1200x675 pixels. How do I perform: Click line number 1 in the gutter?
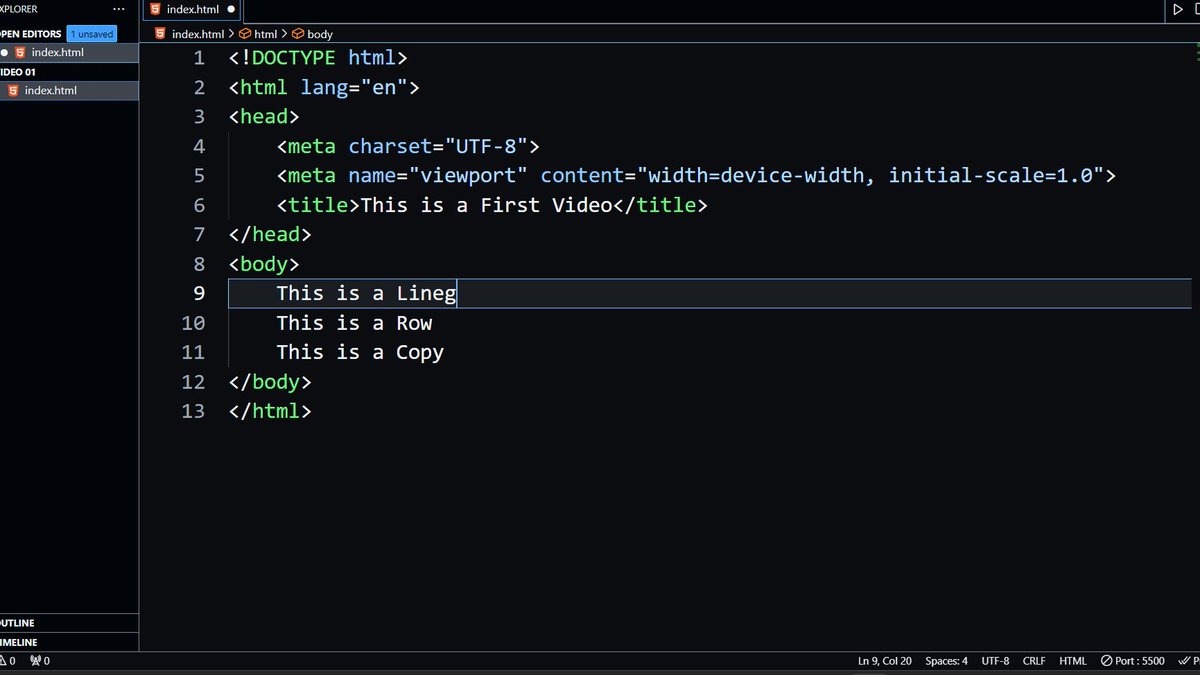[199, 58]
